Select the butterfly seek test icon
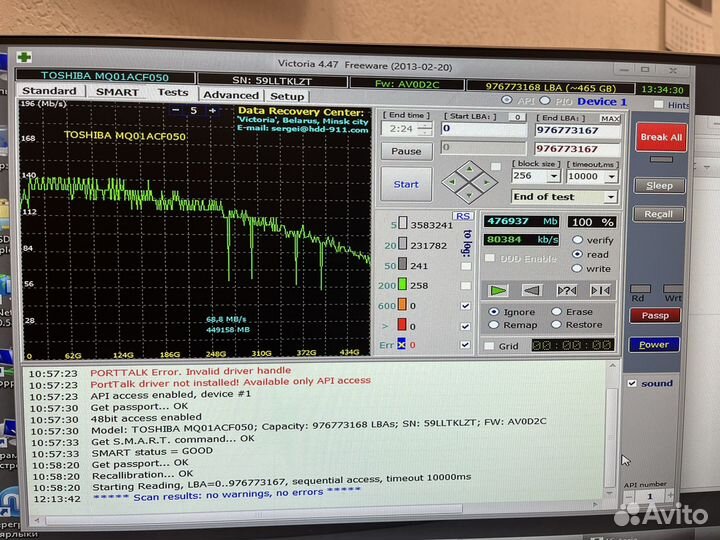This screenshot has width=720, height=540. pyautogui.click(x=600, y=290)
